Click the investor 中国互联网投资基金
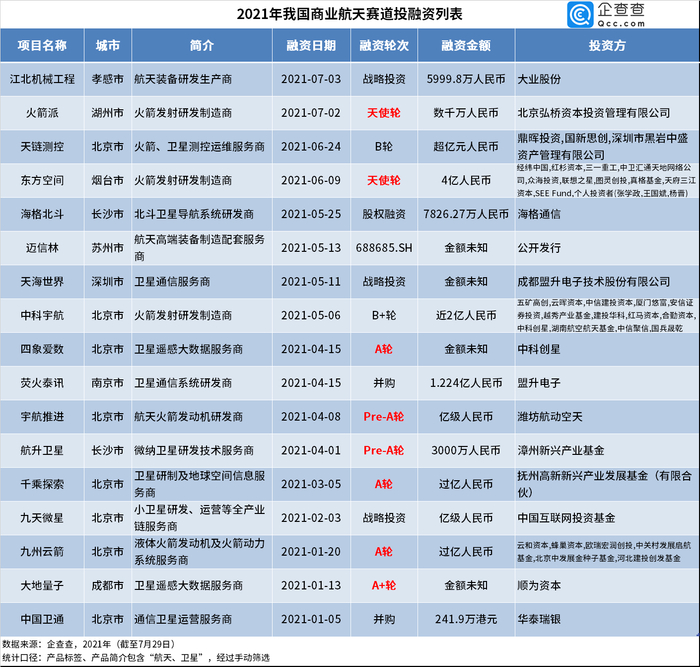700x667 pixels. (x=566, y=518)
